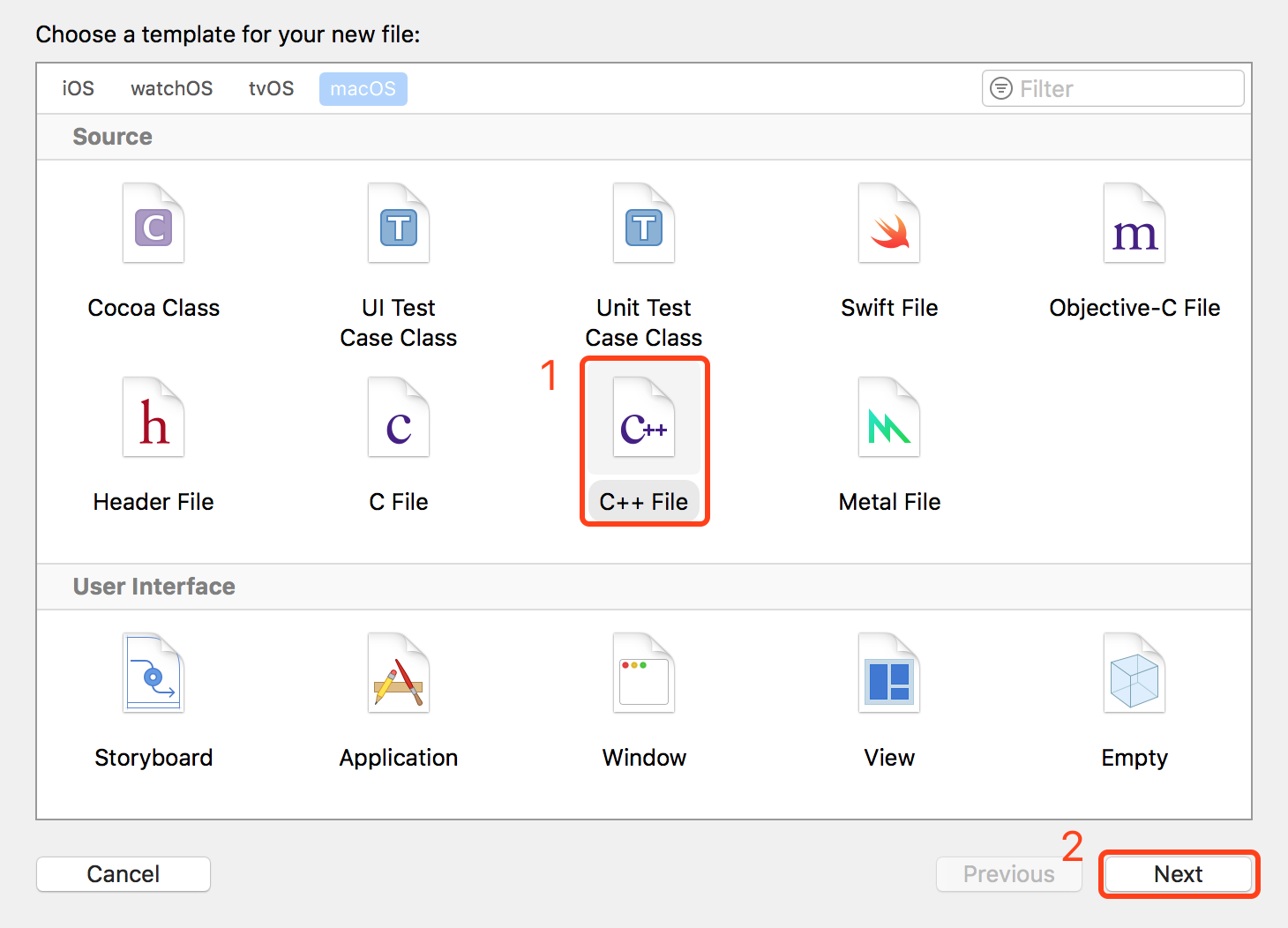Switch to the watchOS tab

[x=171, y=88]
